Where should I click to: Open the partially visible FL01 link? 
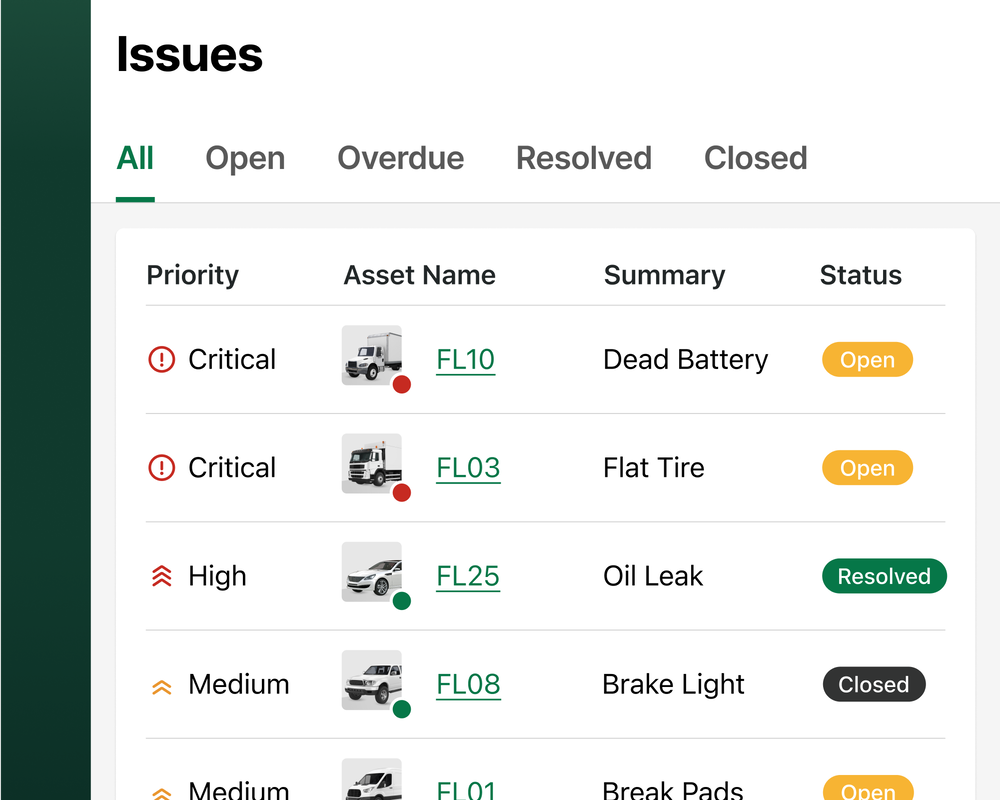(466, 790)
